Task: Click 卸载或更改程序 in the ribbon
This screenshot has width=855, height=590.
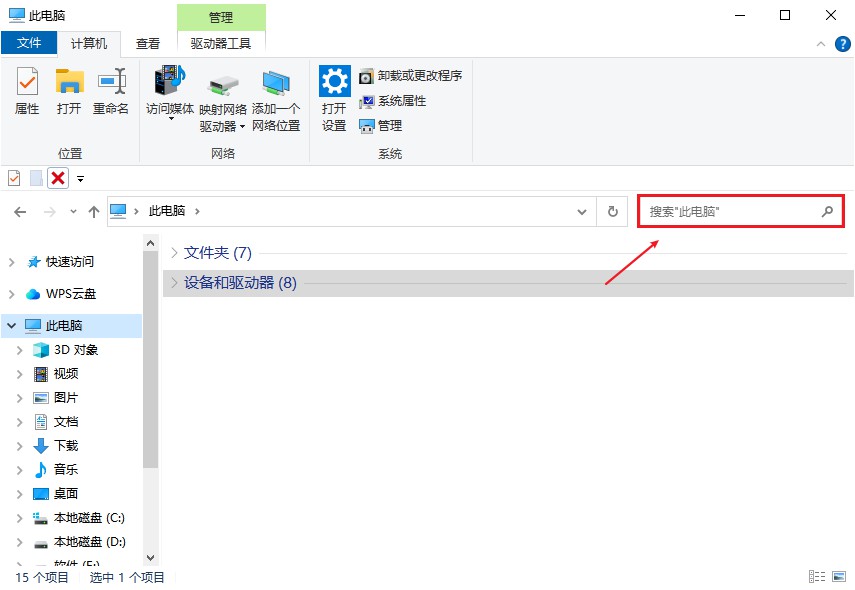Action: click(x=411, y=76)
